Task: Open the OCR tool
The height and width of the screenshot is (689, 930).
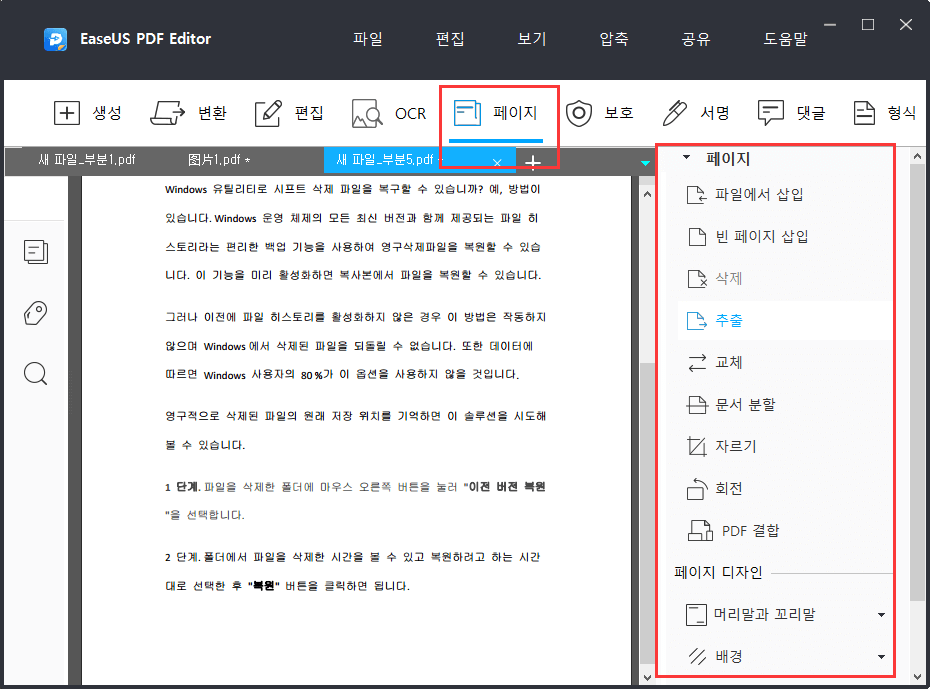Action: (x=388, y=113)
